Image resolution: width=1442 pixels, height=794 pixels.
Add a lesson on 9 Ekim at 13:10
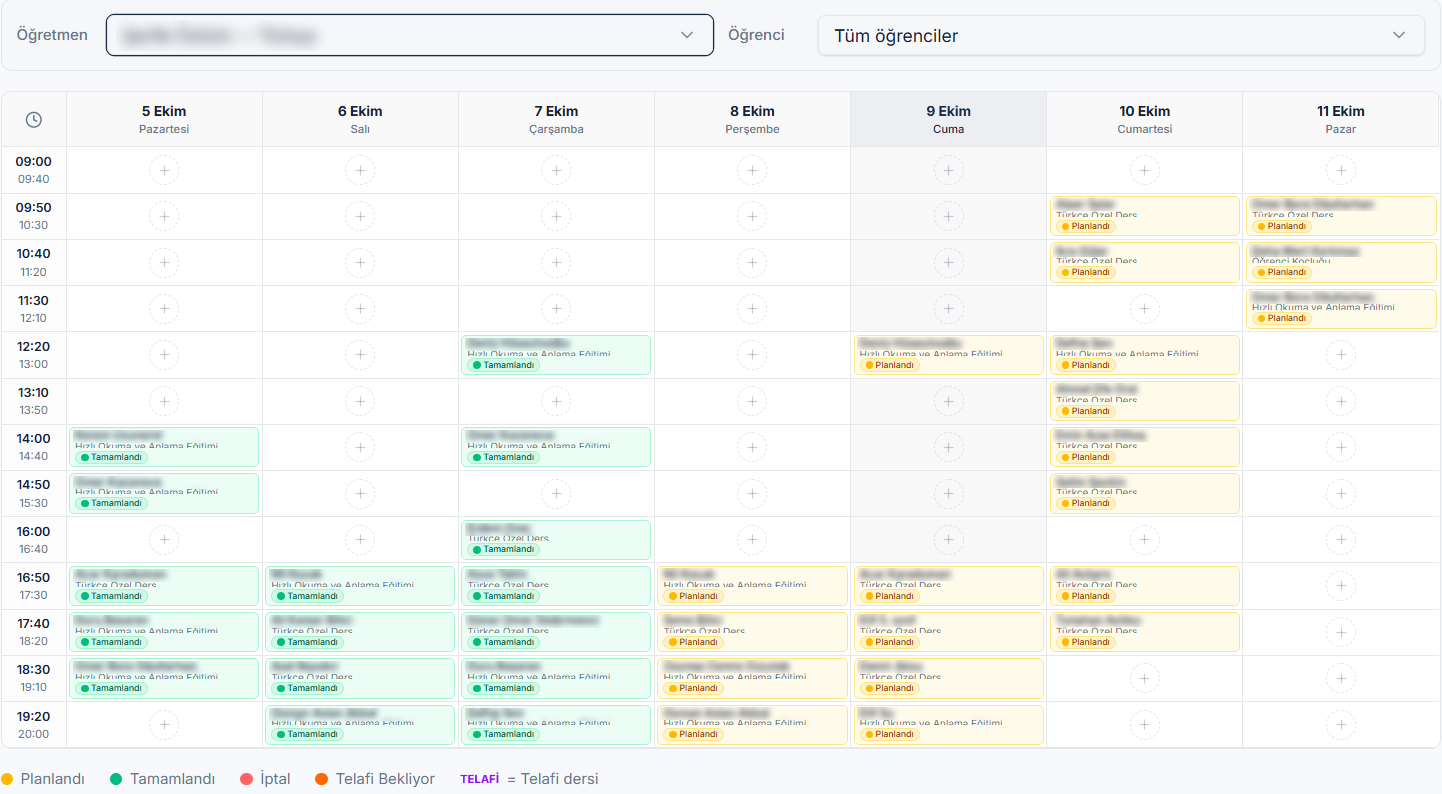948,401
